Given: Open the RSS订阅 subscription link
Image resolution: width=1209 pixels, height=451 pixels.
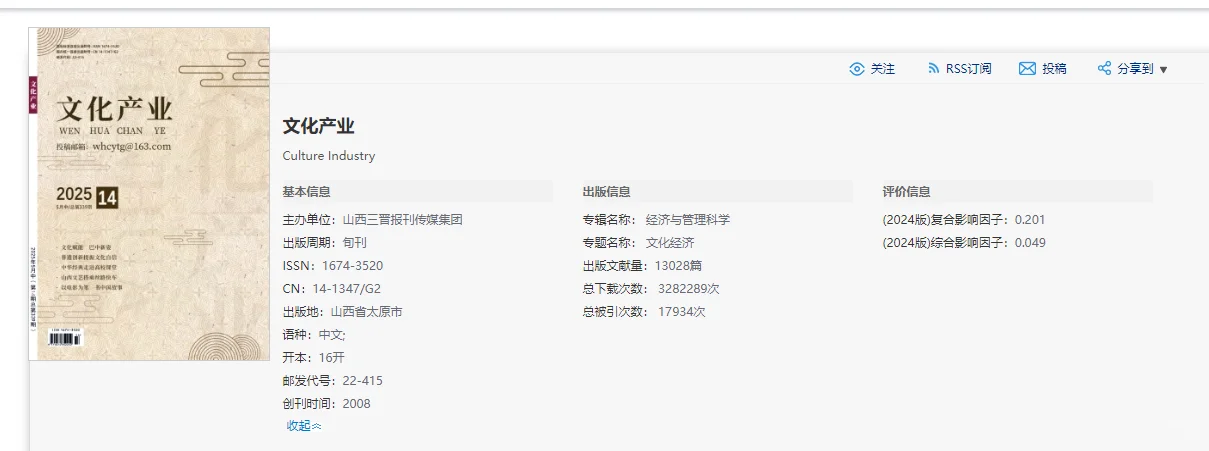Looking at the screenshot, I should pos(968,69).
